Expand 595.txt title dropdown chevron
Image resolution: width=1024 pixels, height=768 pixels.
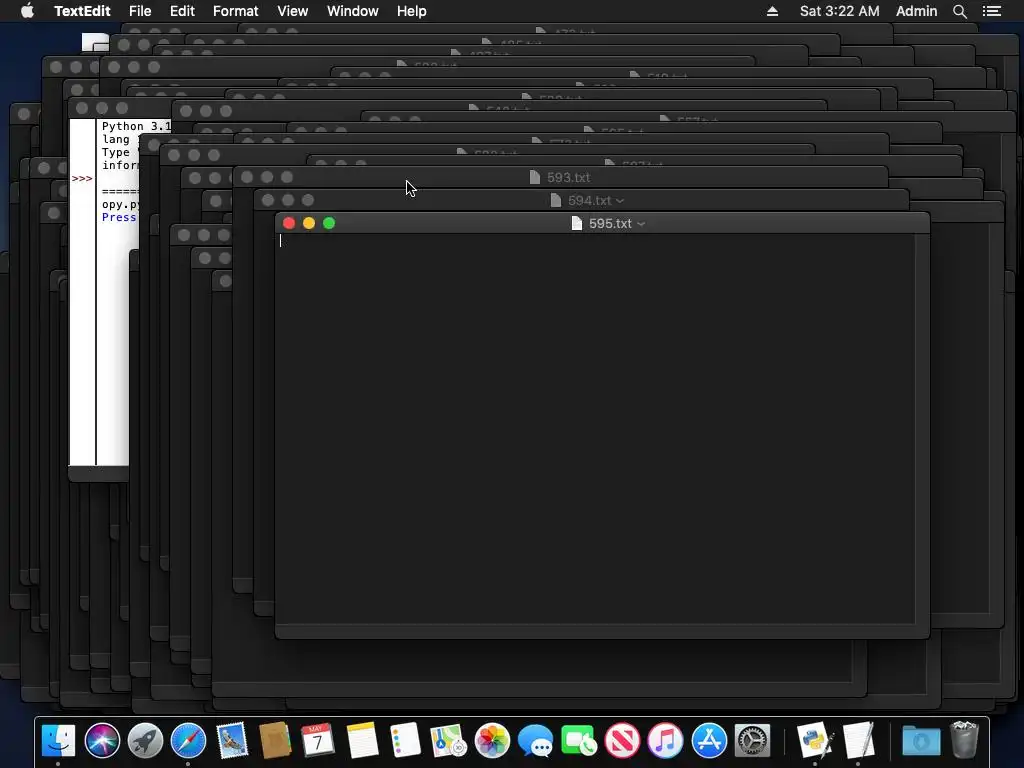641,224
